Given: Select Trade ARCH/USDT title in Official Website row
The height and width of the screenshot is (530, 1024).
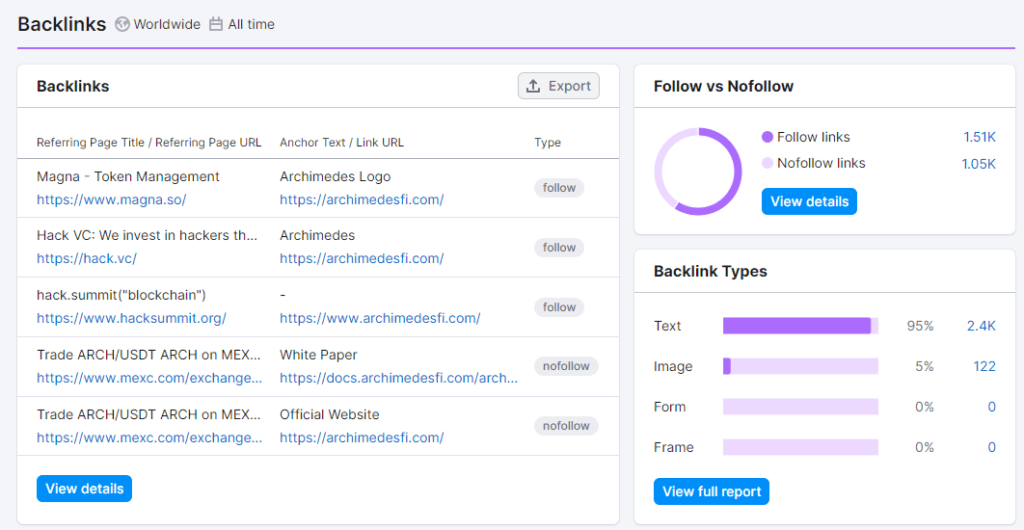Looking at the screenshot, I should click(x=149, y=414).
